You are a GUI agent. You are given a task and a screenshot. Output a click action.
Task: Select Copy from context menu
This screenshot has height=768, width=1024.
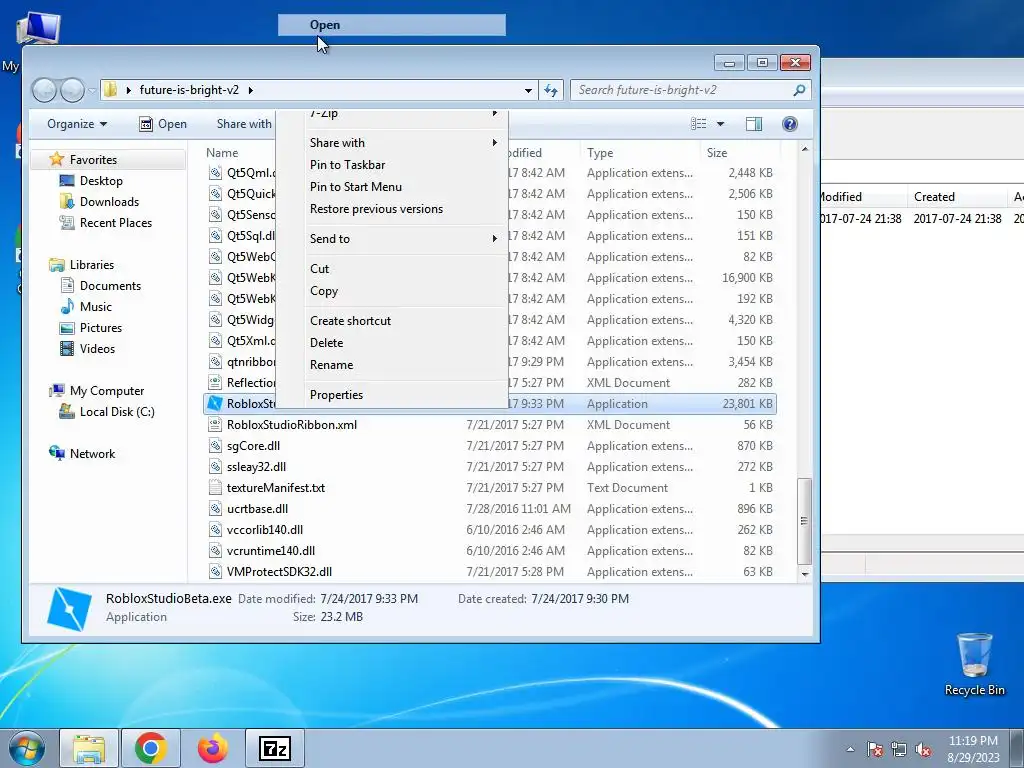tap(405, 291)
